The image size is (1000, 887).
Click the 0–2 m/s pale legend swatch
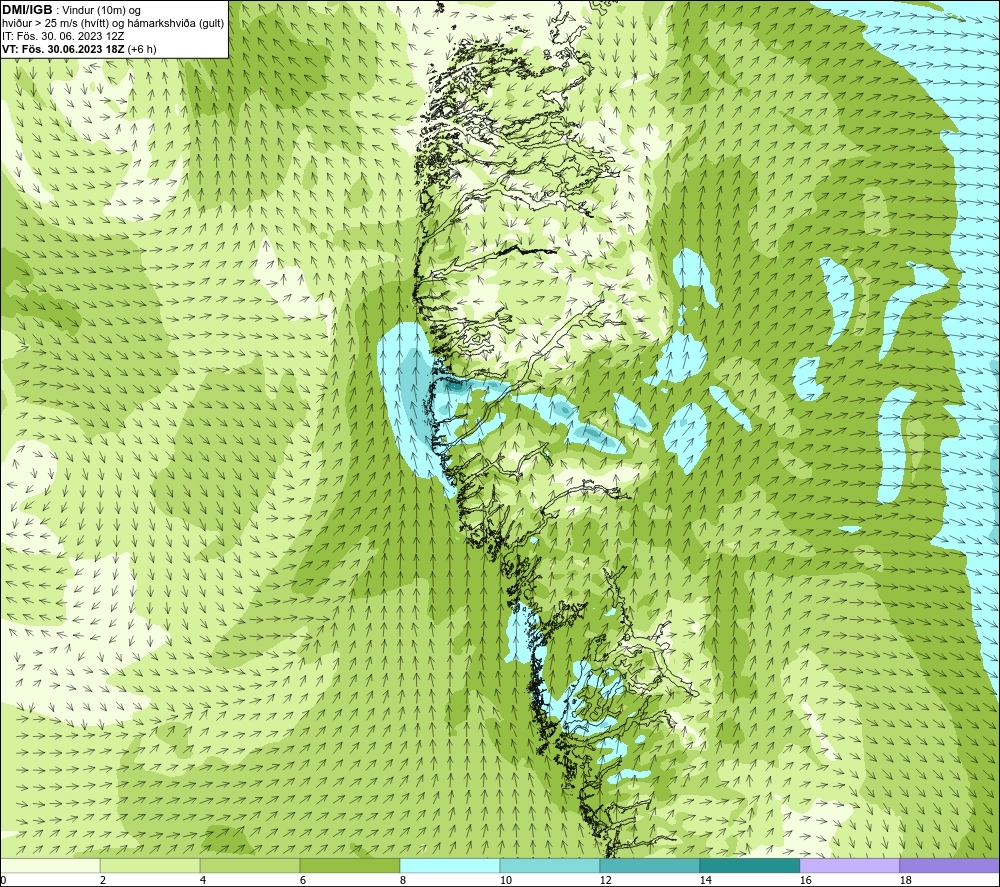pos(50,866)
